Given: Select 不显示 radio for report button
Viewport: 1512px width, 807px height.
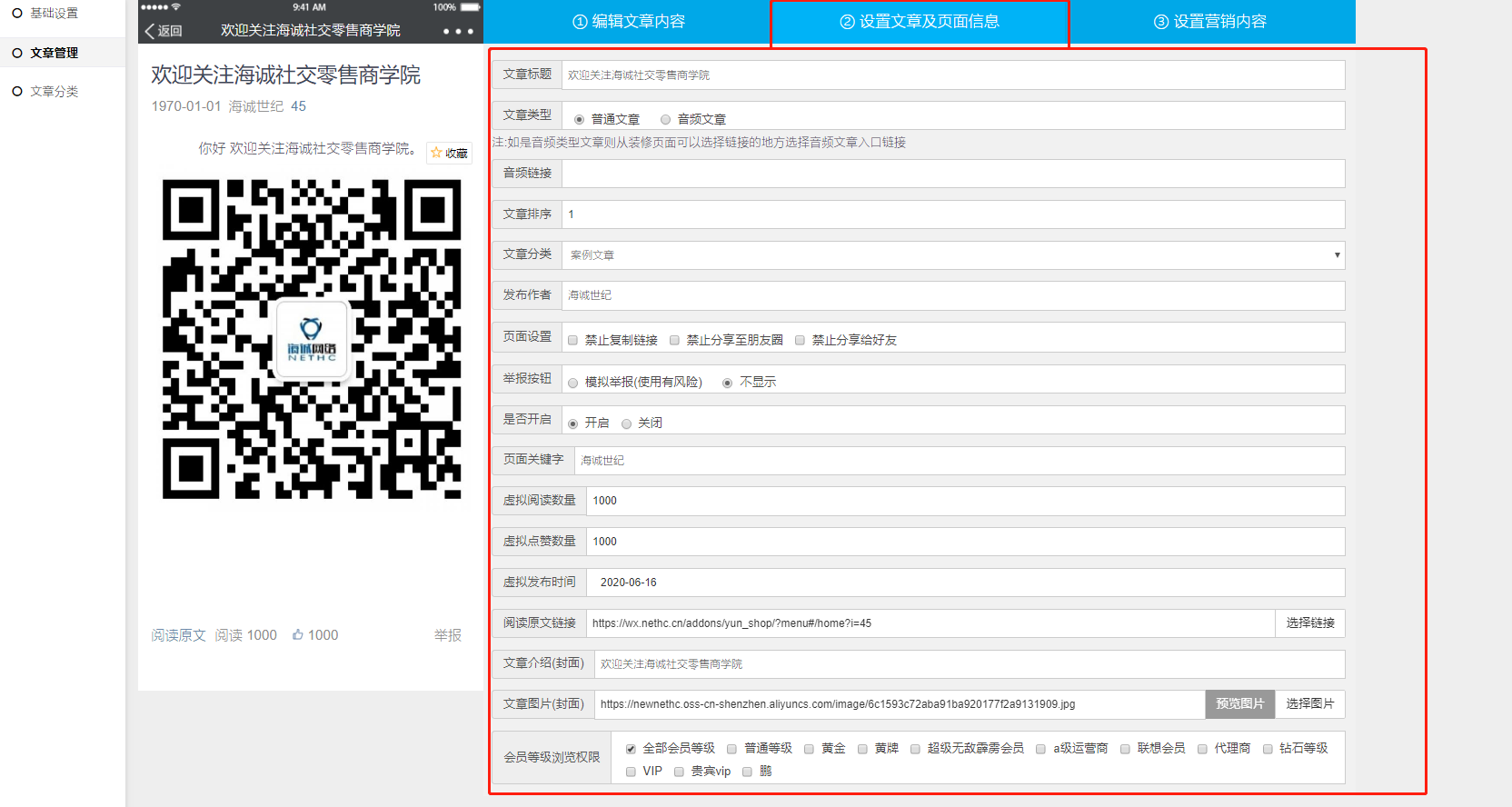Looking at the screenshot, I should pyautogui.click(x=727, y=383).
